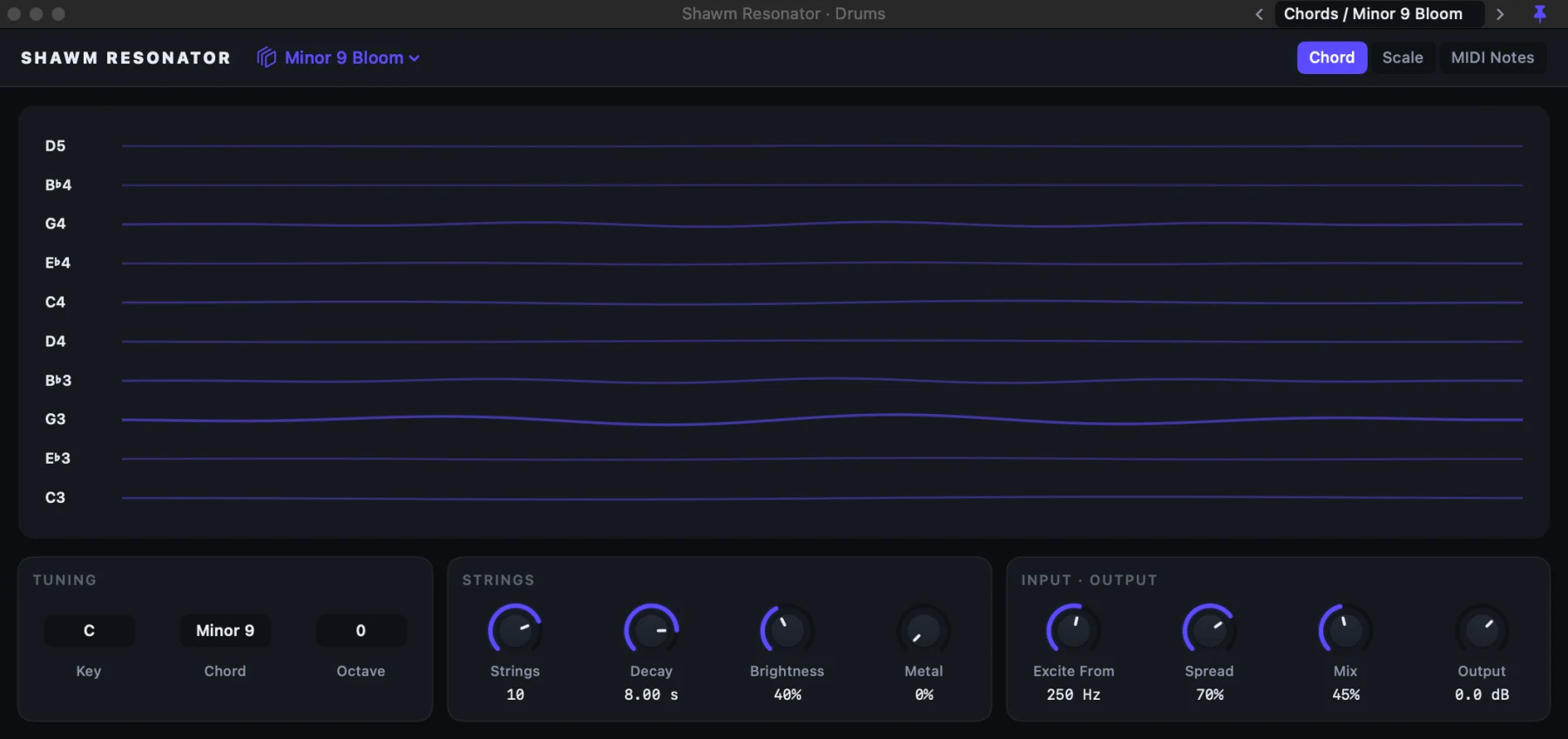Click the Spread knob
The image size is (1568, 739).
click(1209, 629)
